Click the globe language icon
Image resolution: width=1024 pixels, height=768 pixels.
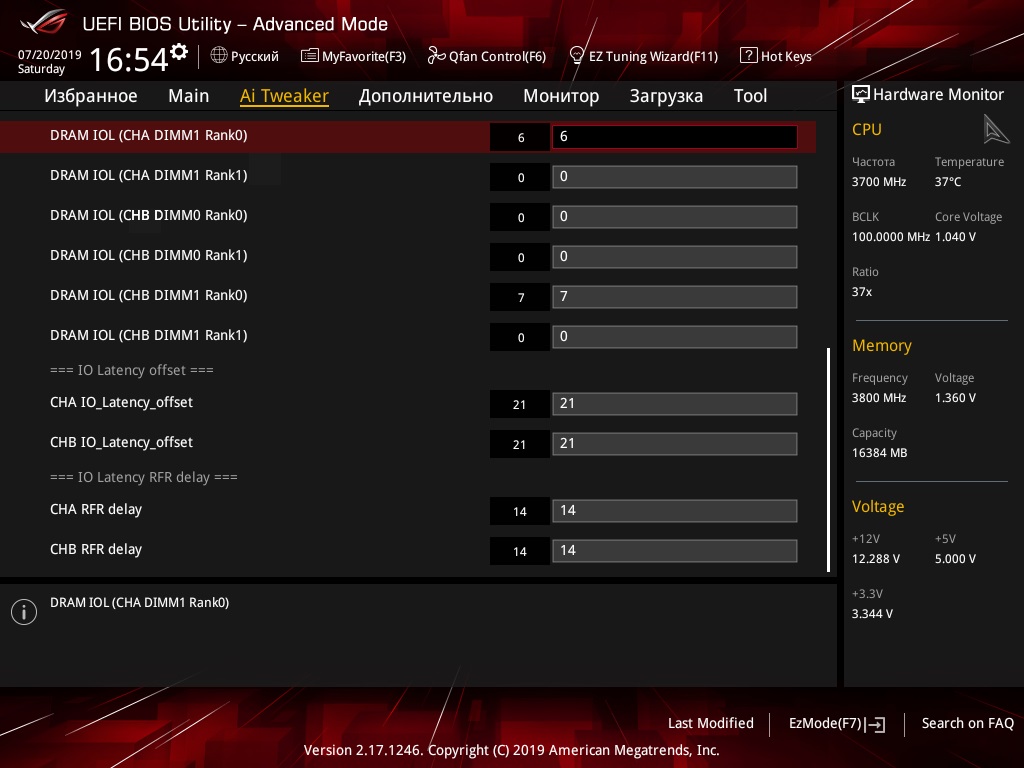[x=219, y=56]
